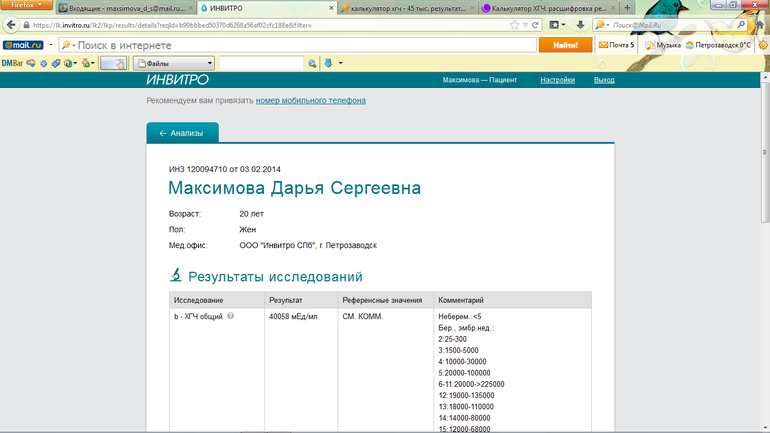Switch to the Входящие mail.ru tab
Viewport: 770px width, 433px height.
click(126, 8)
